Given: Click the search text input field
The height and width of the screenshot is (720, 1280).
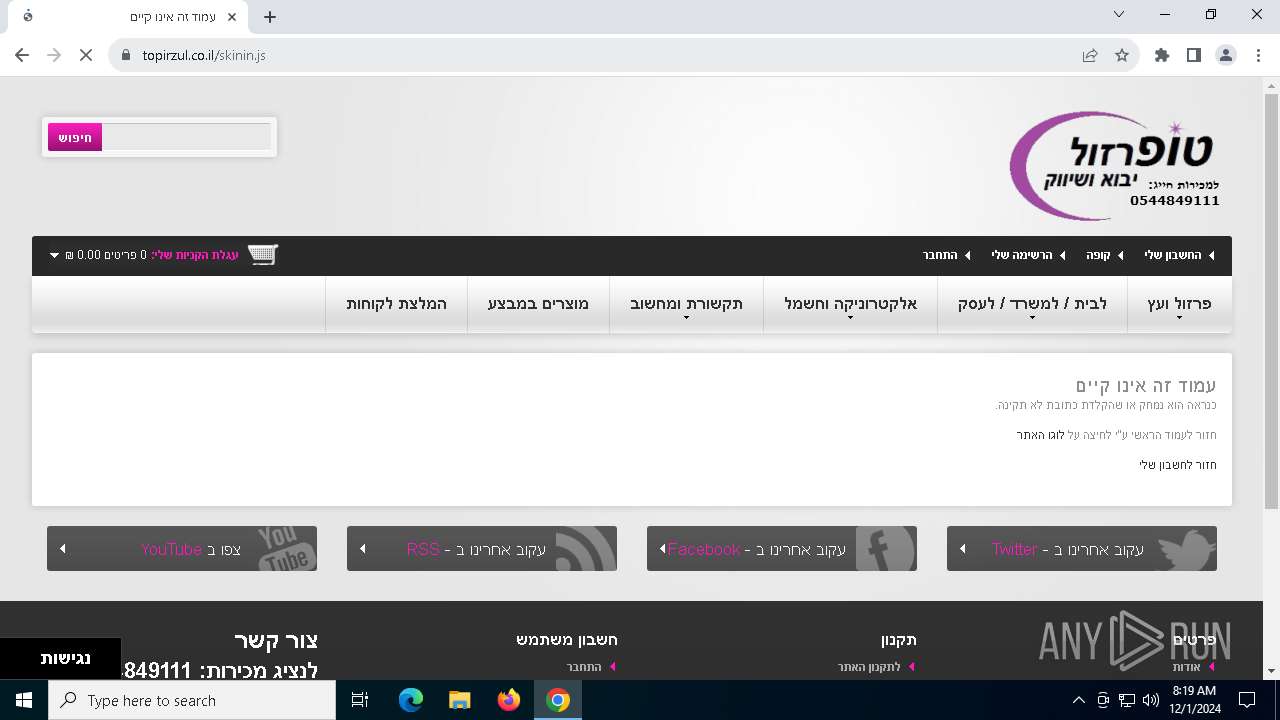Looking at the screenshot, I should pyautogui.click(x=186, y=138).
